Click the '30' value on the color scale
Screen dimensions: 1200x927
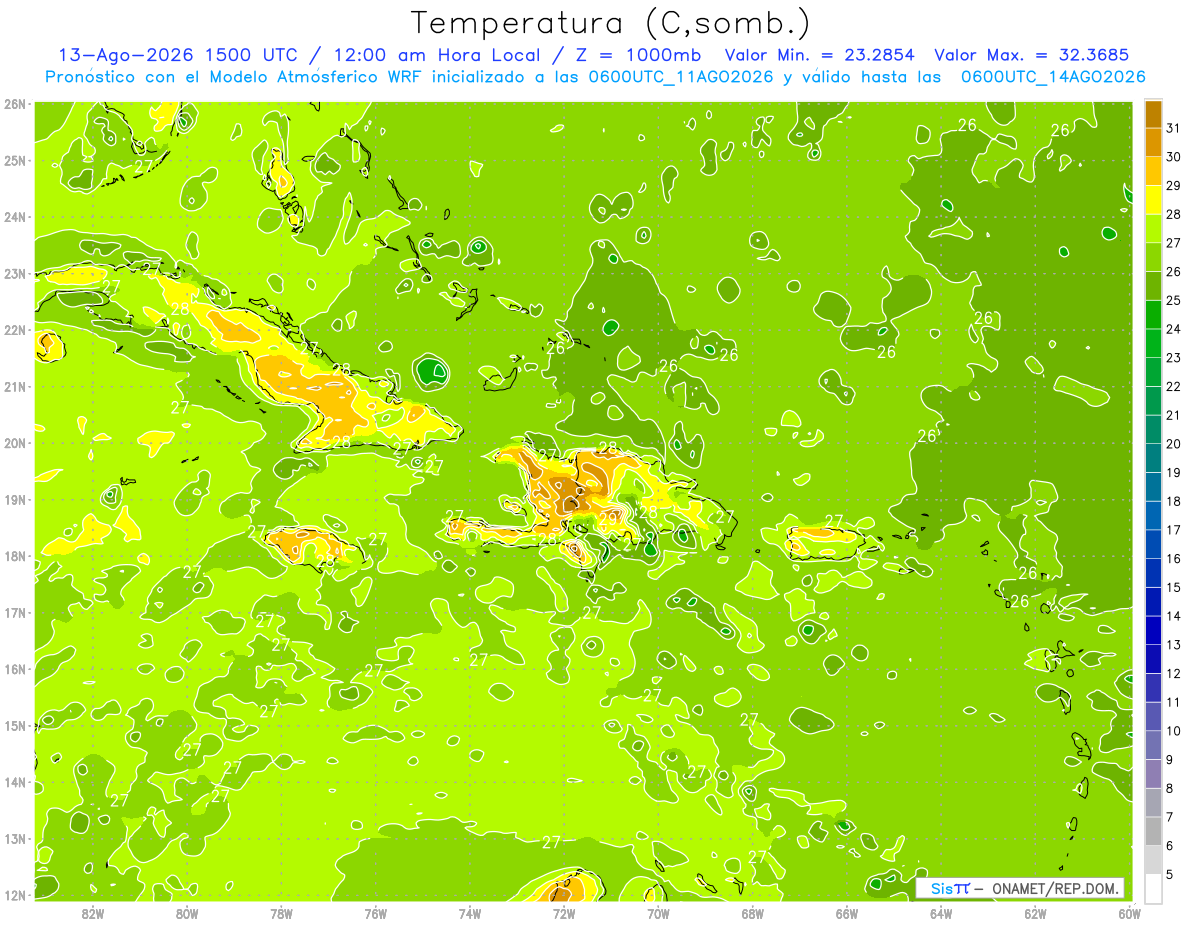(1173, 156)
